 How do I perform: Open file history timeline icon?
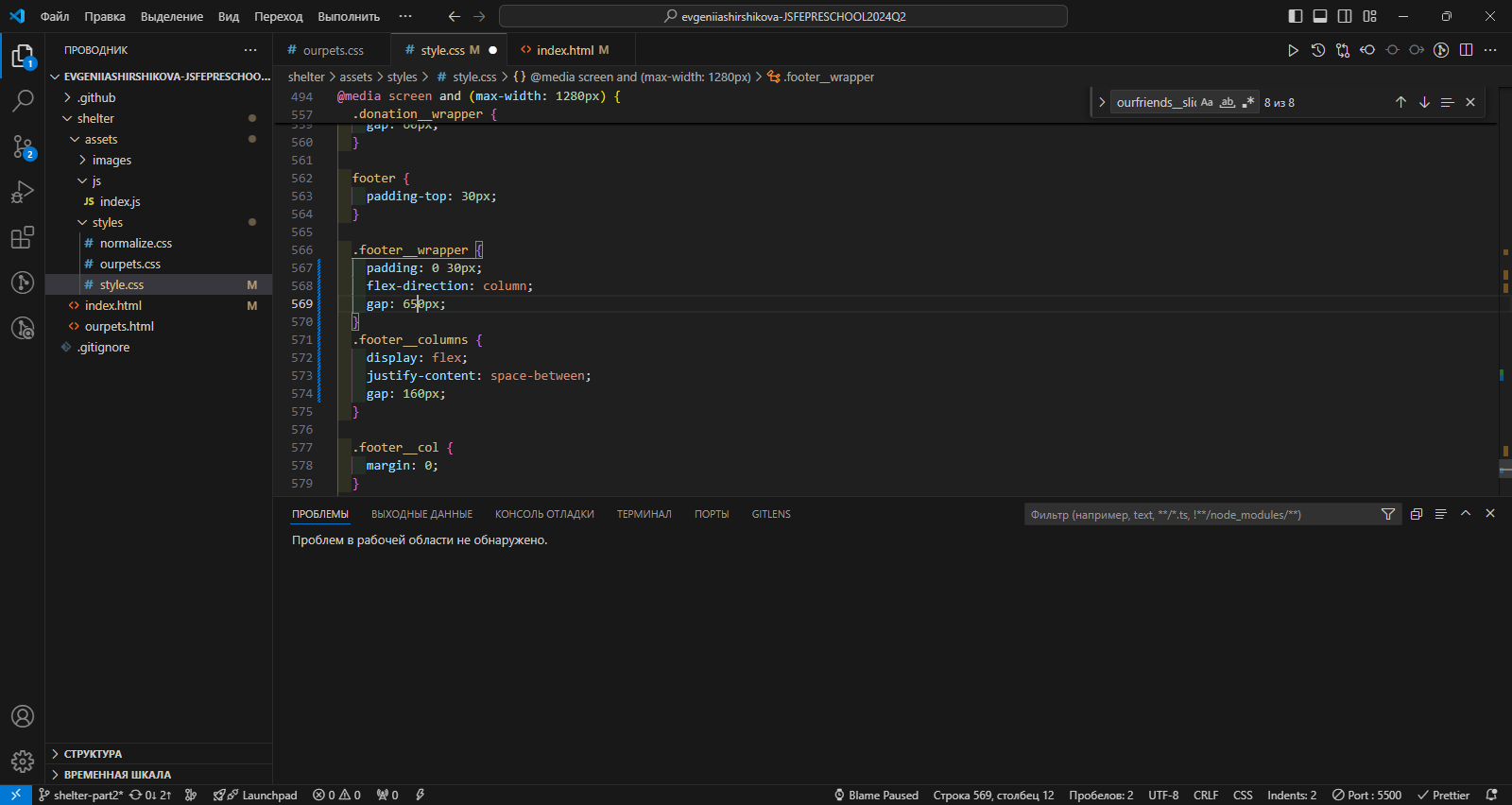pos(1318,50)
